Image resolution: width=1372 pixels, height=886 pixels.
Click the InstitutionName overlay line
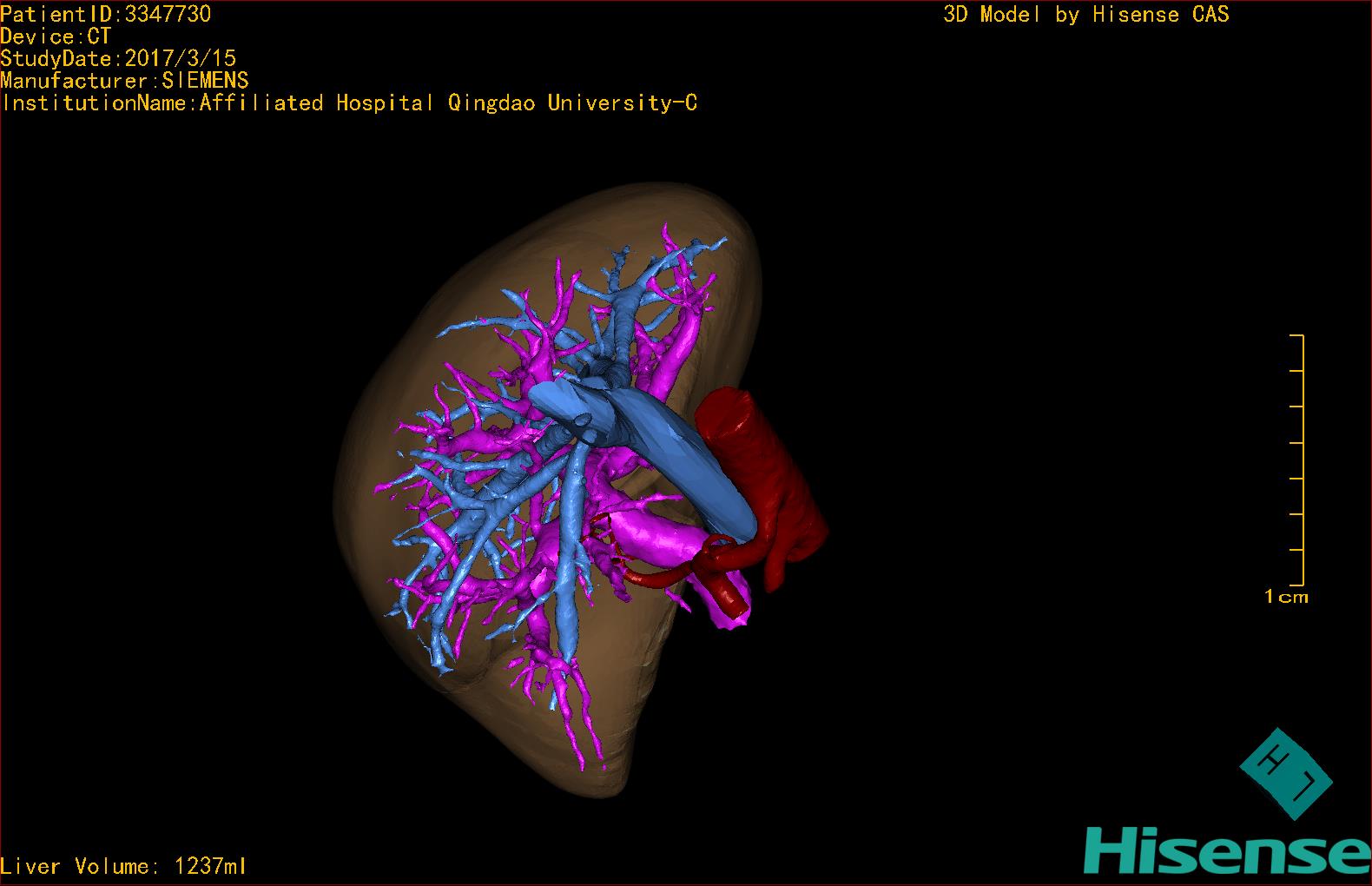[349, 103]
